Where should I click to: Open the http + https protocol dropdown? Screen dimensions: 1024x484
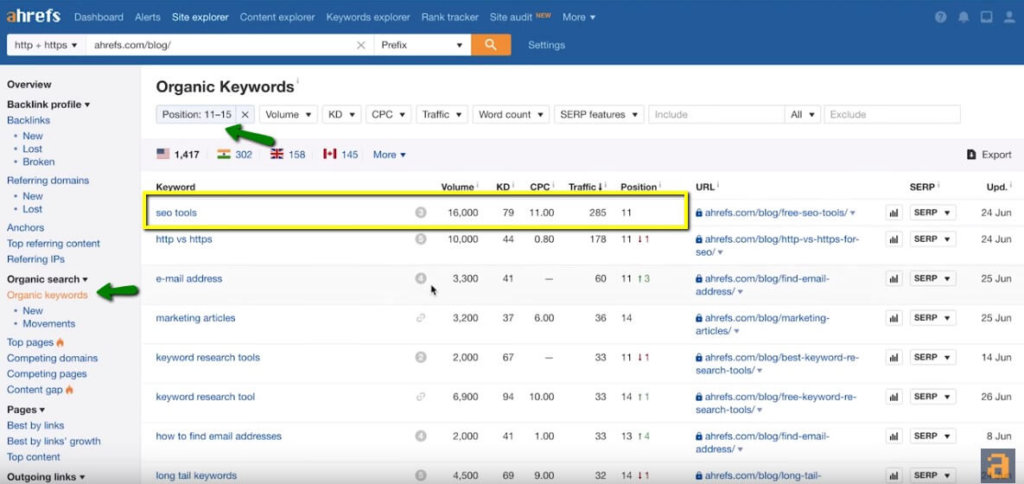pos(46,45)
